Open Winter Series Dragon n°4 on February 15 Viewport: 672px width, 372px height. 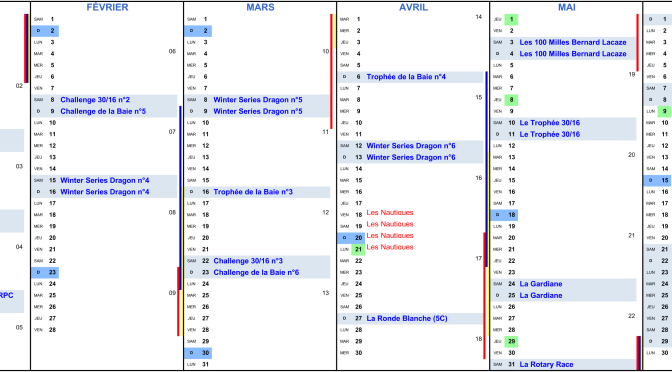click(x=105, y=180)
